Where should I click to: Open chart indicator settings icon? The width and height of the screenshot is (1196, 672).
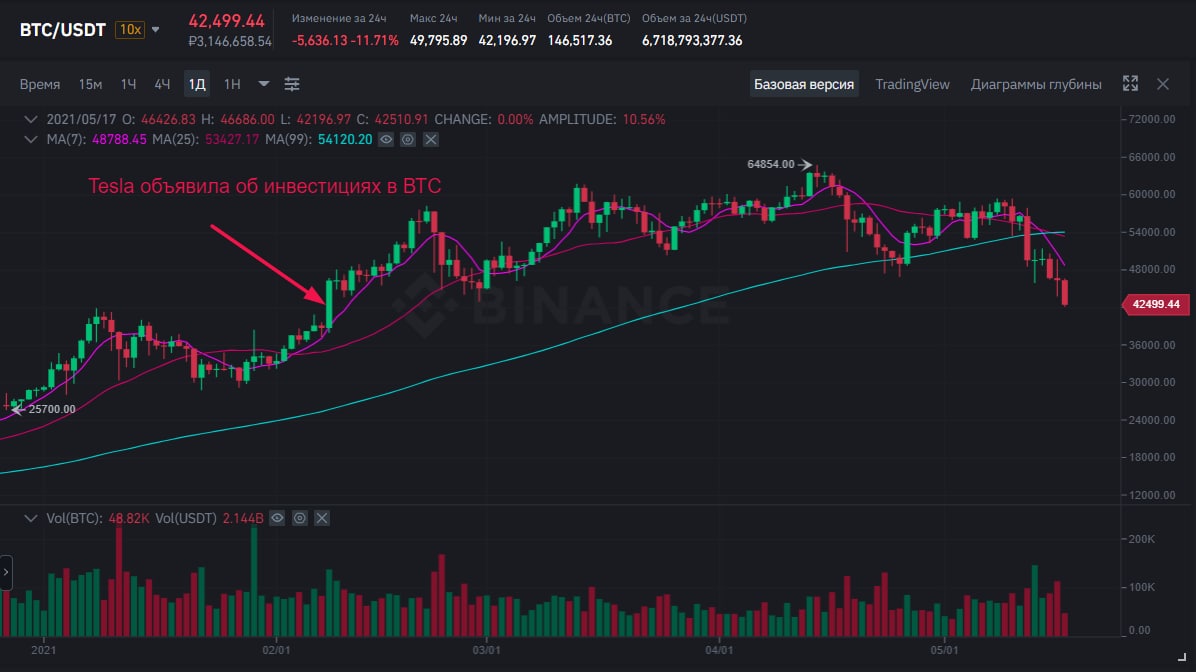coord(292,84)
